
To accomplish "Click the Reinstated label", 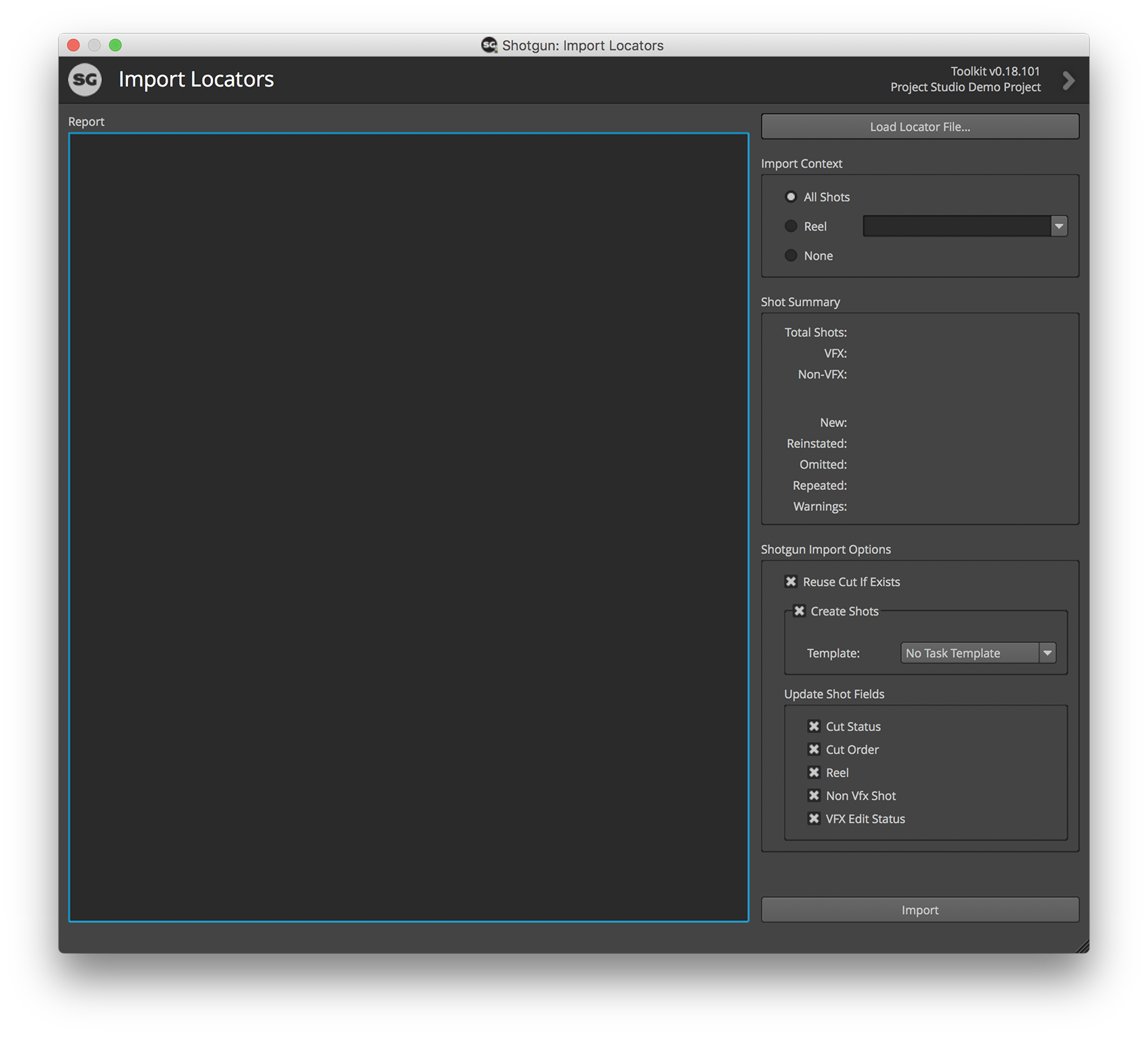I will tap(816, 444).
